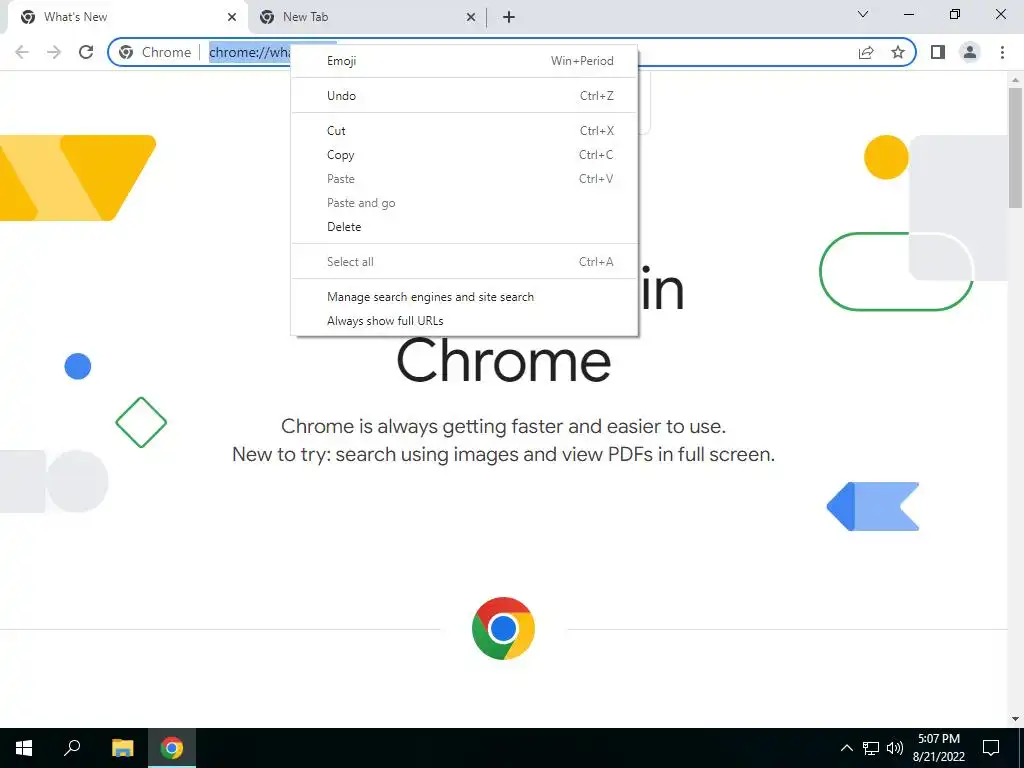
Task: Open the side panel
Action: coord(938,52)
